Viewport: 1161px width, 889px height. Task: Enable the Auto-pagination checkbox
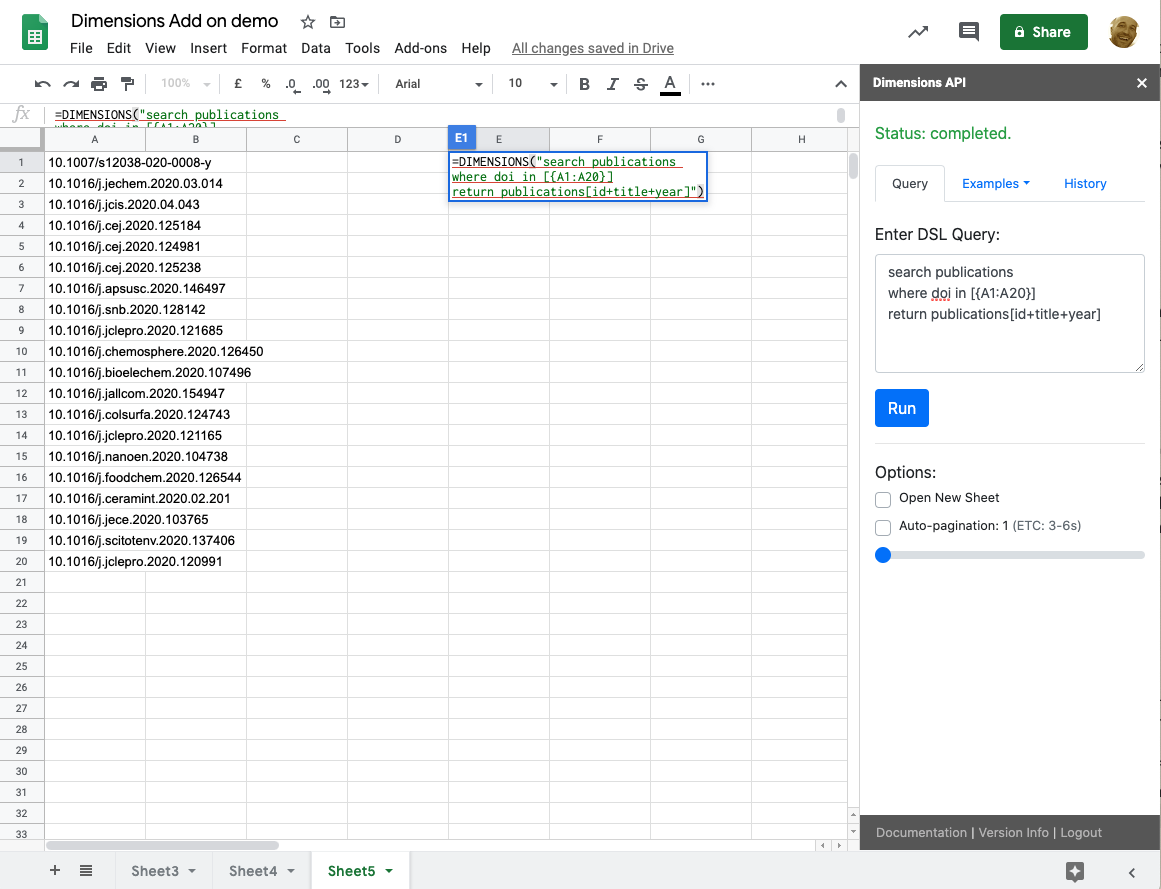coord(883,528)
